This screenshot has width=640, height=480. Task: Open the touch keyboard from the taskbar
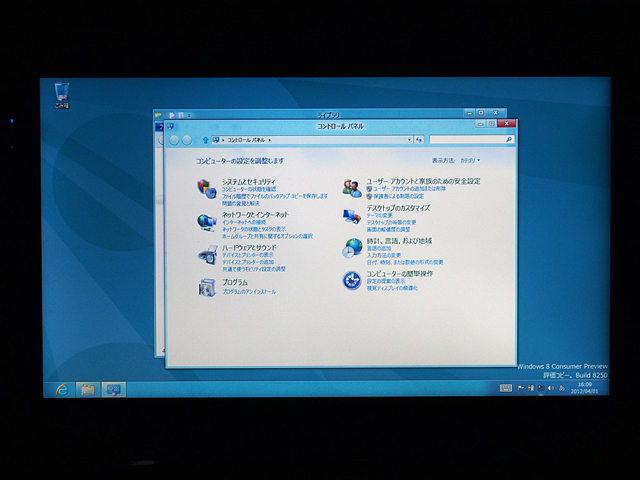(506, 388)
